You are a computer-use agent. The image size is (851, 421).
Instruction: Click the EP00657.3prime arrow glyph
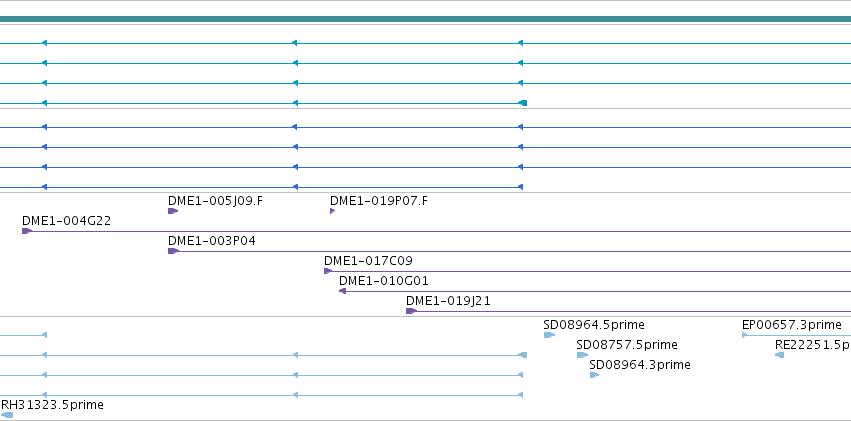point(745,335)
